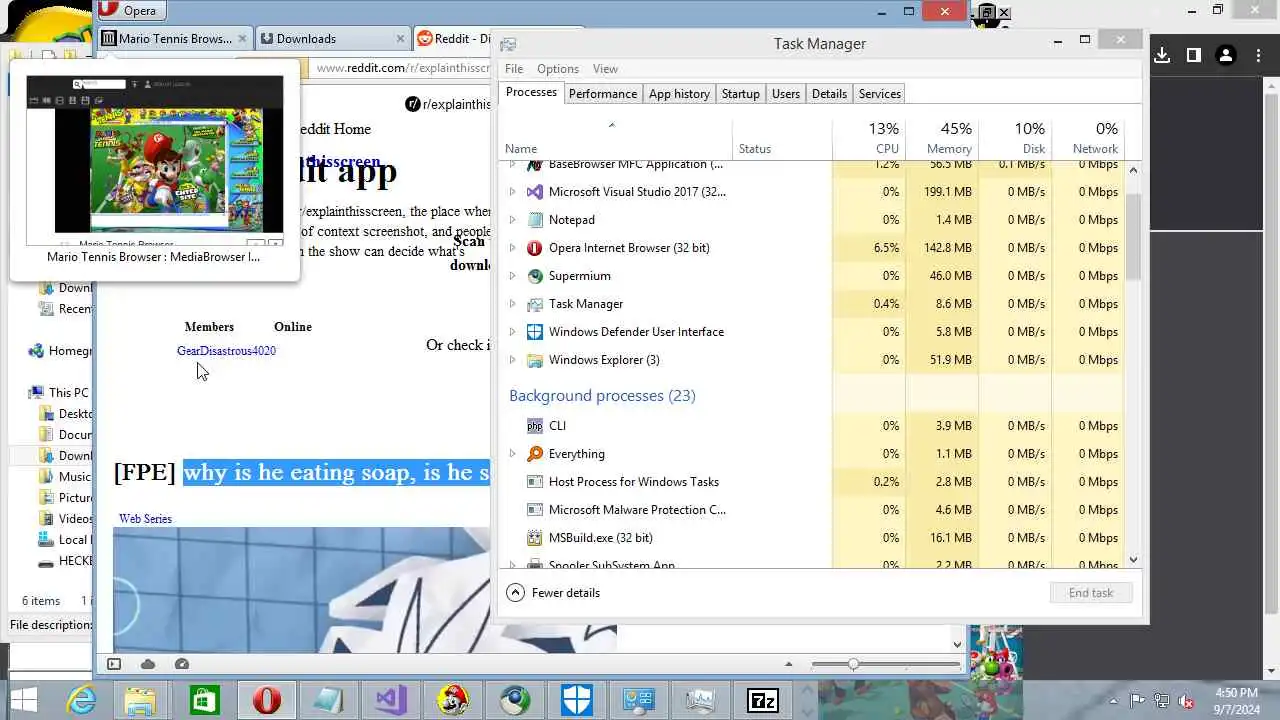This screenshot has width=1280, height=720.
Task: Select the Notepad process icon
Action: click(535, 220)
